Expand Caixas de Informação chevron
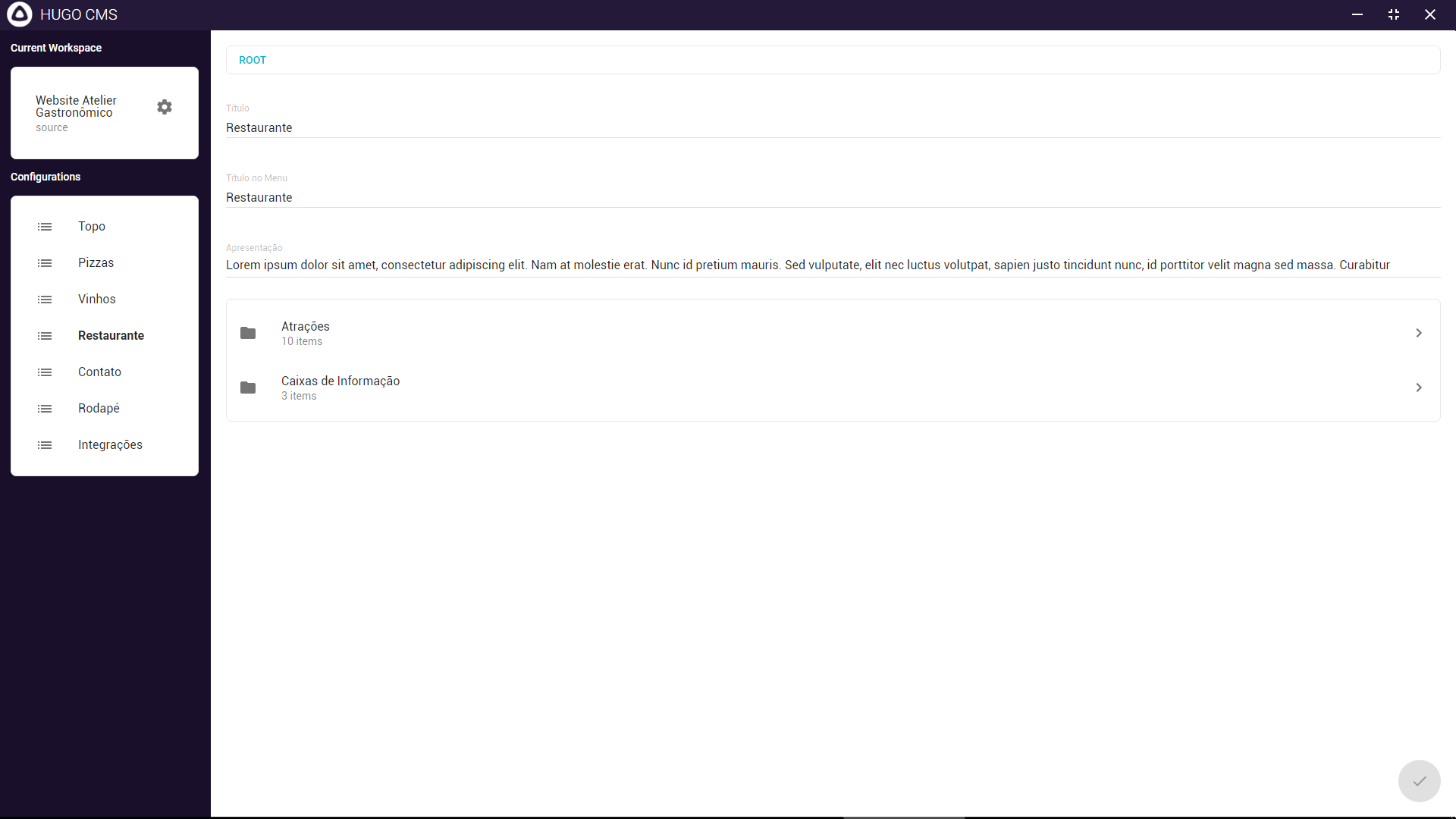Viewport: 1456px width, 819px height. 1418,388
